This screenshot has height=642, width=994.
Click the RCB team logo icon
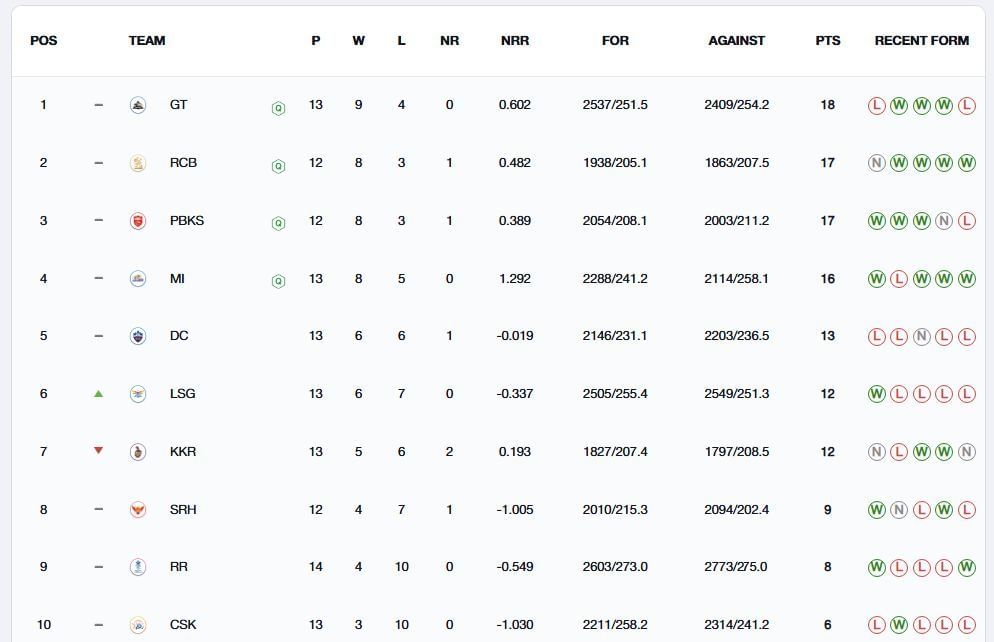(138, 163)
